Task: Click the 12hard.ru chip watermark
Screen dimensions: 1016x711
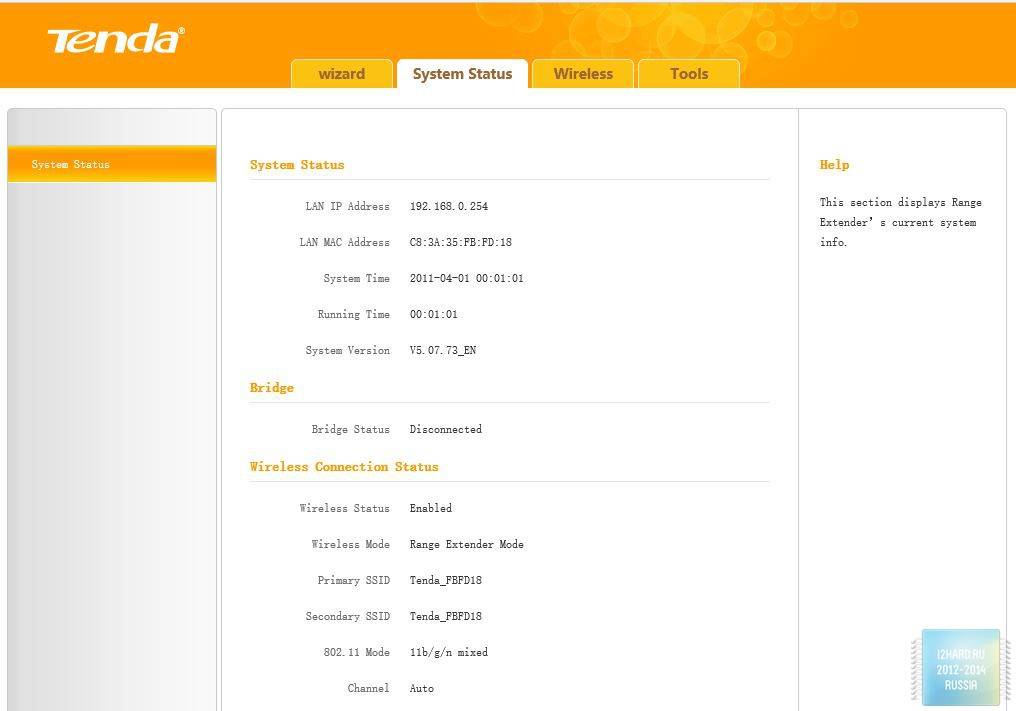Action: (x=960, y=667)
